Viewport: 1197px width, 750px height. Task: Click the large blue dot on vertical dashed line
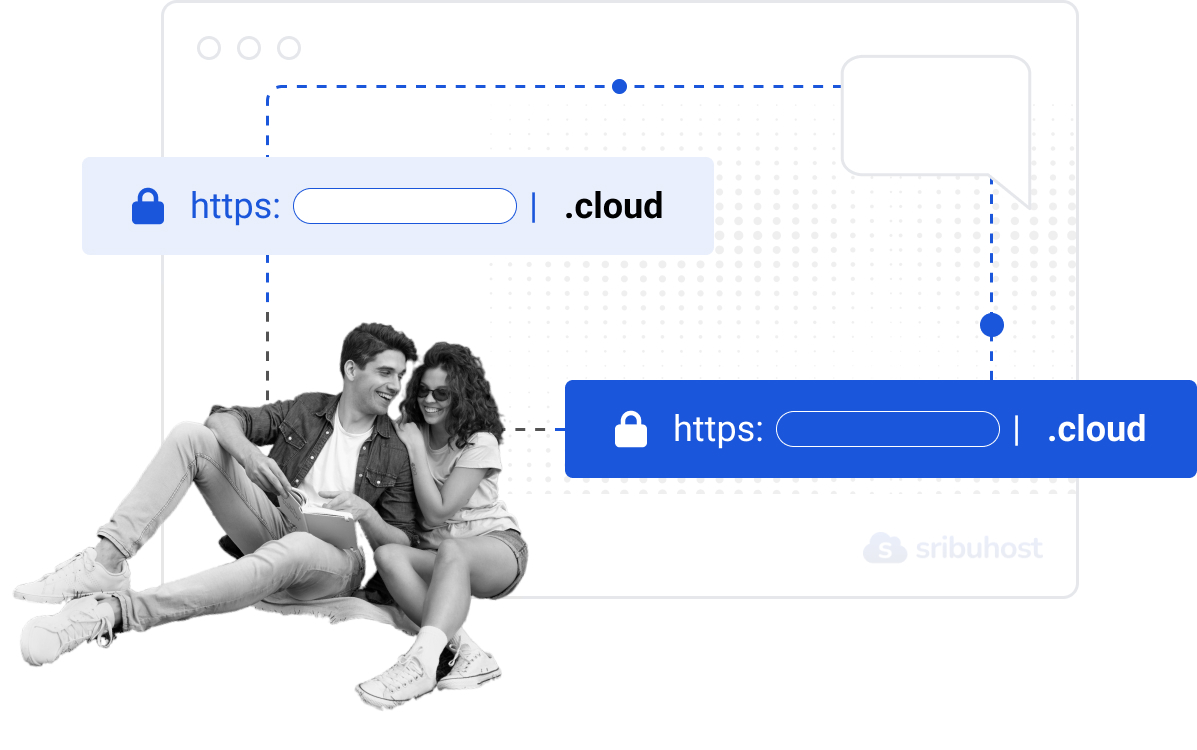click(992, 325)
